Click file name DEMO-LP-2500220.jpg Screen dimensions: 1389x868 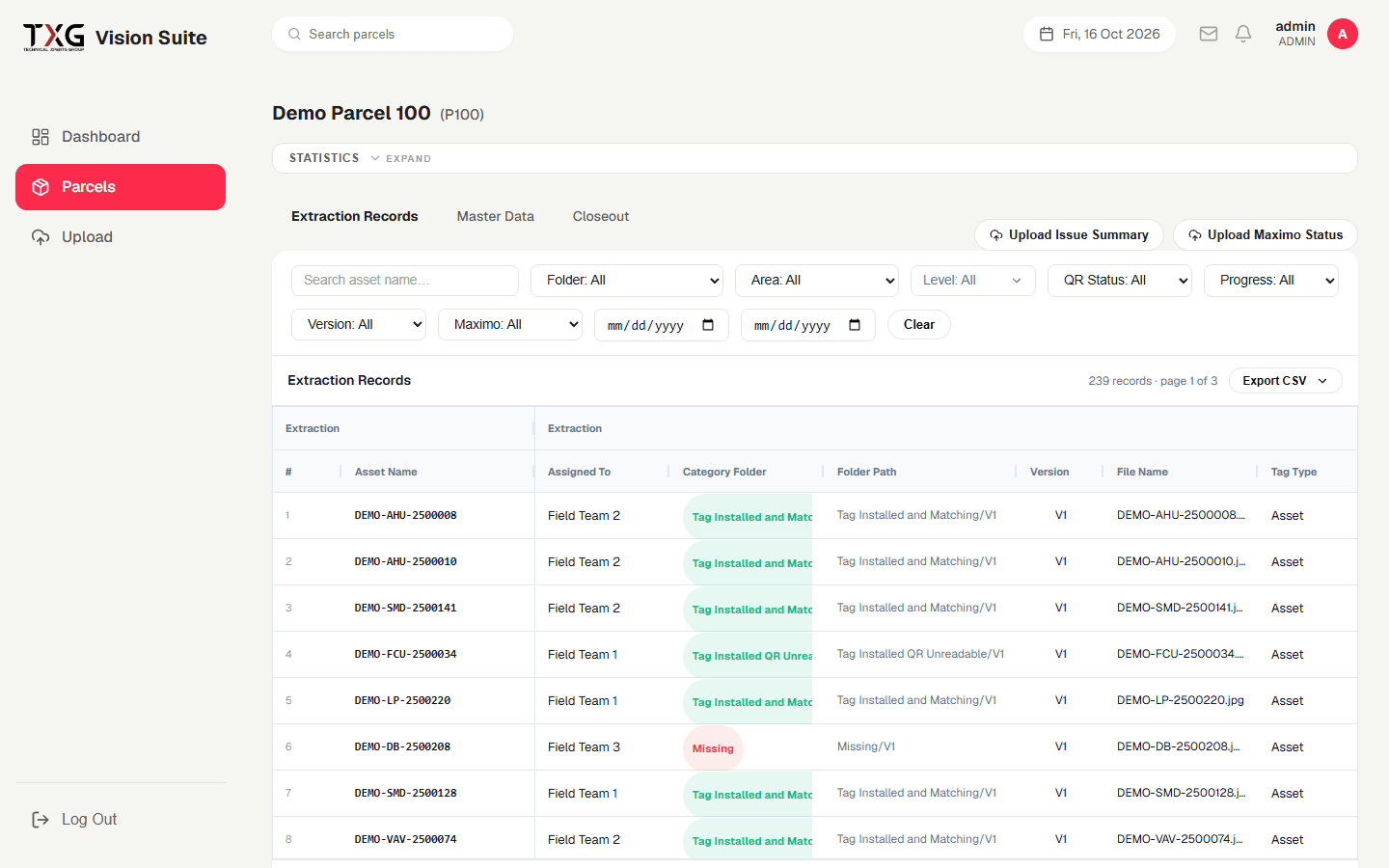click(x=1181, y=701)
